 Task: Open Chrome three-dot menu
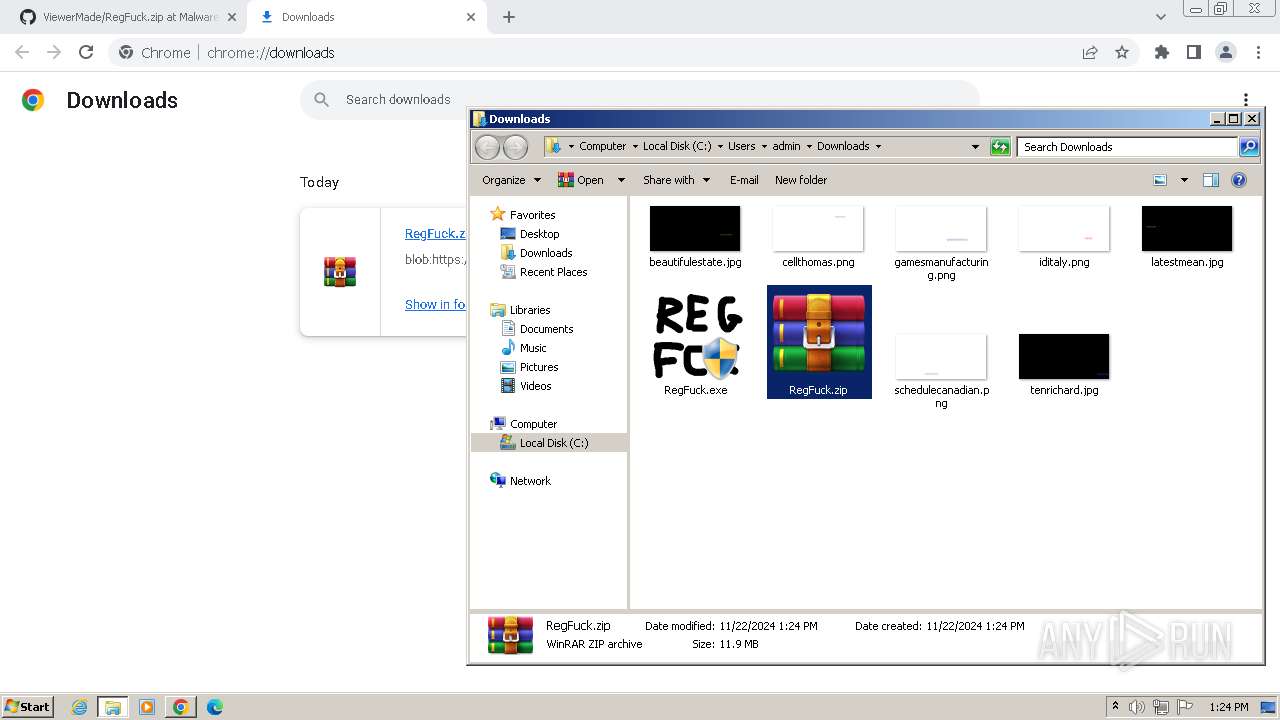pos(1257,52)
